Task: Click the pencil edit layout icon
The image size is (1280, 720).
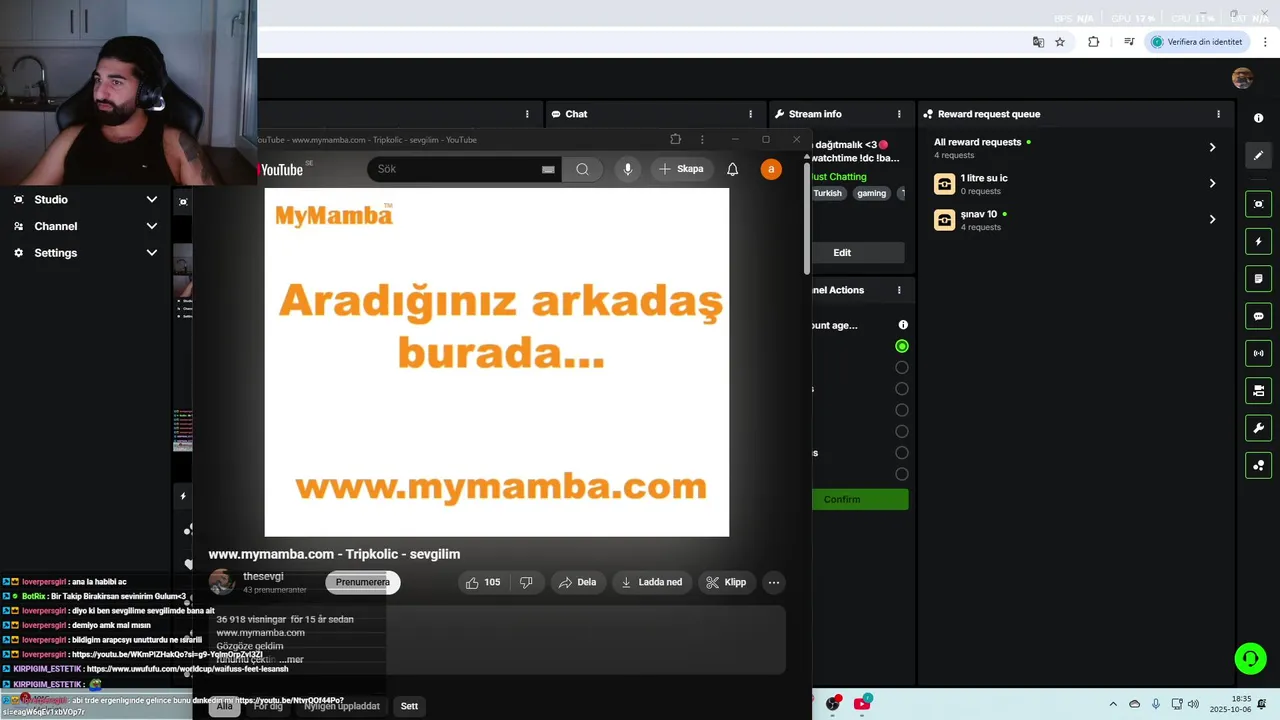Action: click(x=1258, y=155)
